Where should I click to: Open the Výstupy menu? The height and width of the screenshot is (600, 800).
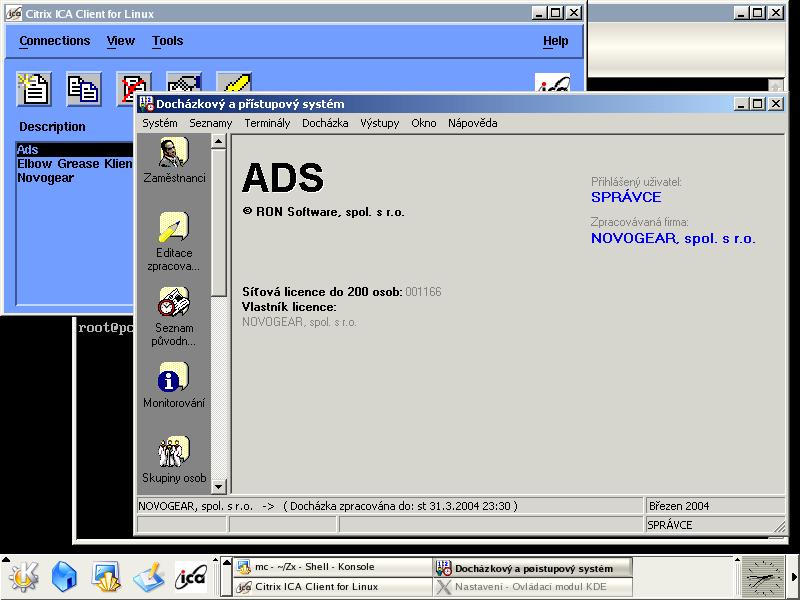(380, 123)
